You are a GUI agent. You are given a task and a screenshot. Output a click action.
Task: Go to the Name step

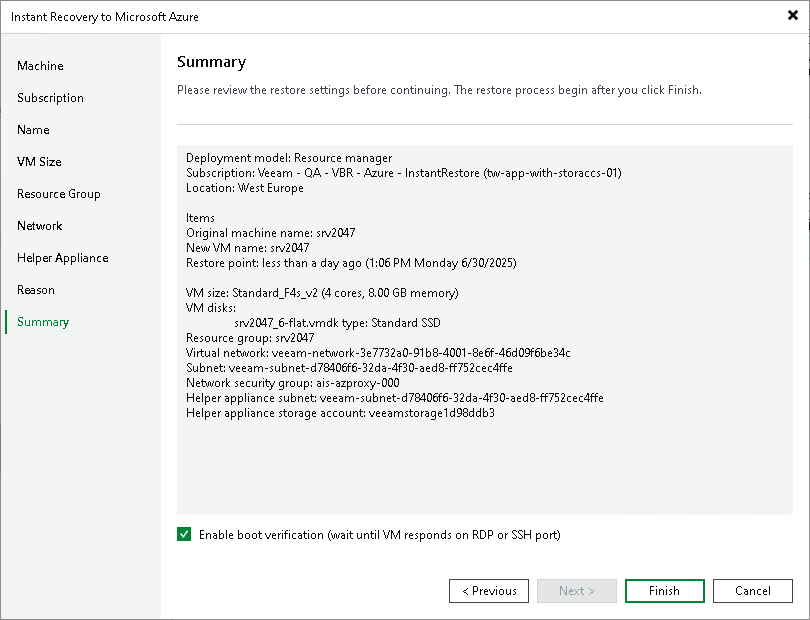coord(33,129)
